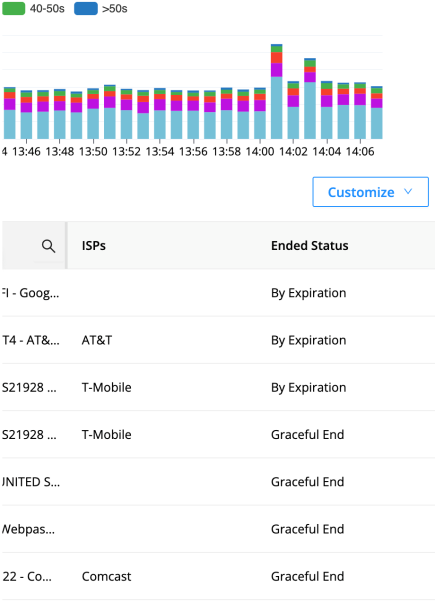Image resolution: width=435 pixels, height=602 pixels.
Task: Click the 14:00 time axis label
Action: 260,152
